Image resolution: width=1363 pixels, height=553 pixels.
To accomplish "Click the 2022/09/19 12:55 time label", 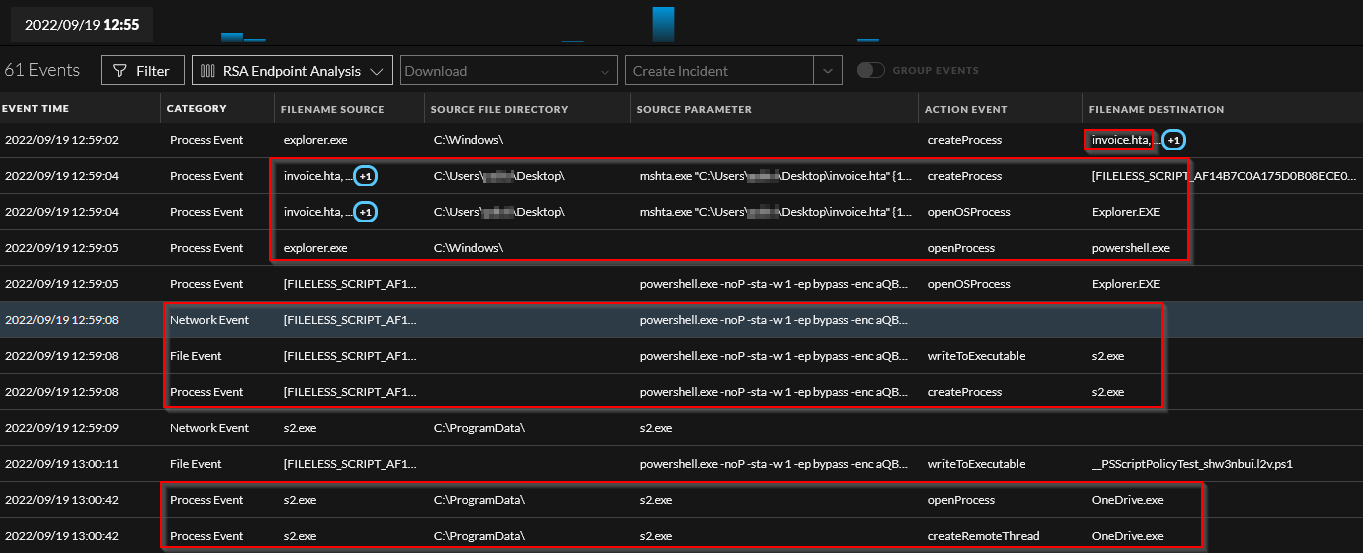I will (82, 24).
